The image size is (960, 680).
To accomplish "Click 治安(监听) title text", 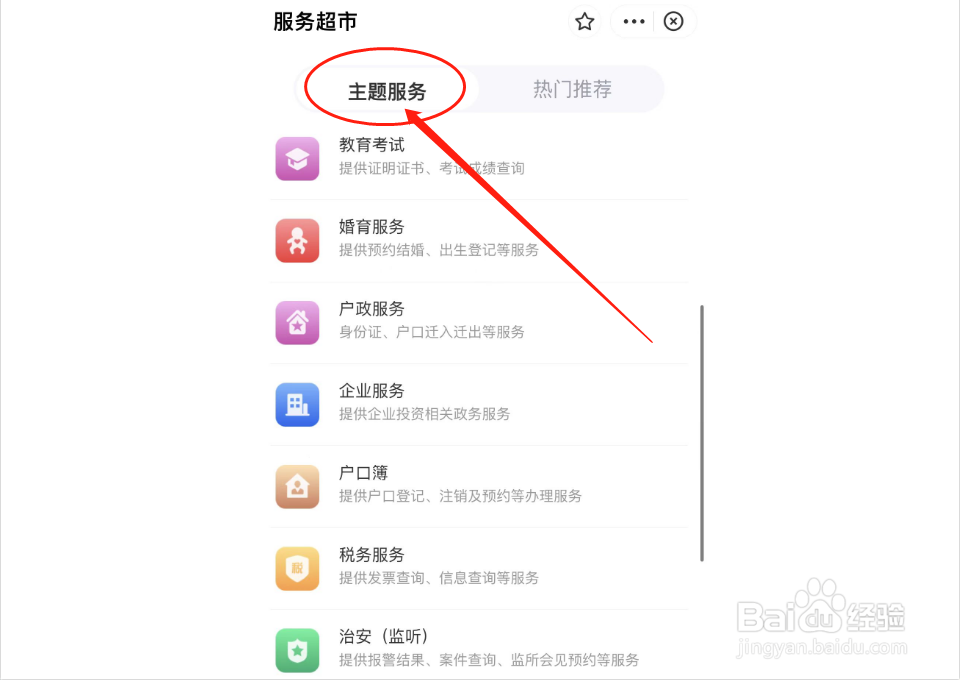I will [x=383, y=637].
